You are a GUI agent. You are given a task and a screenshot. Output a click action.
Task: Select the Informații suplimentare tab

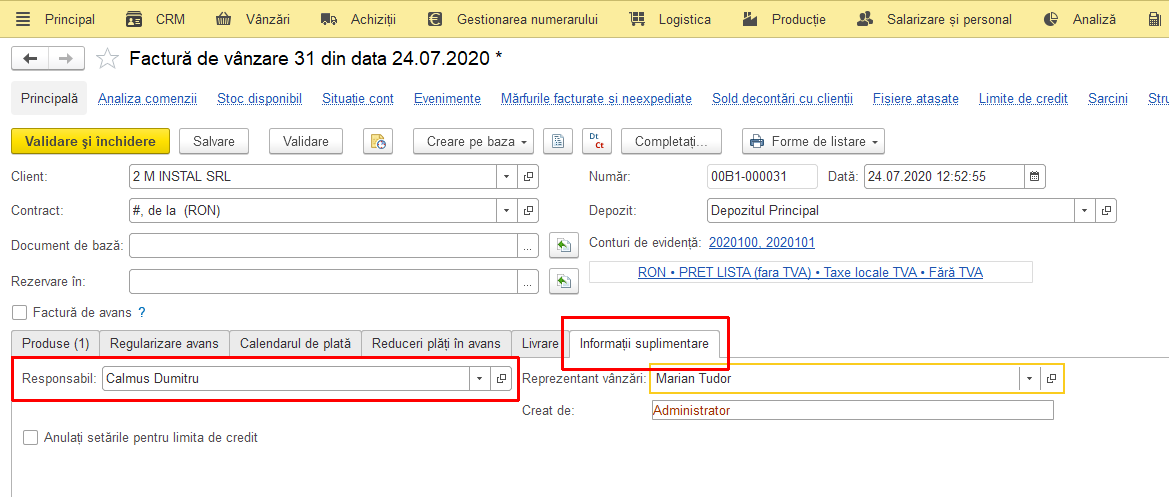pos(644,344)
